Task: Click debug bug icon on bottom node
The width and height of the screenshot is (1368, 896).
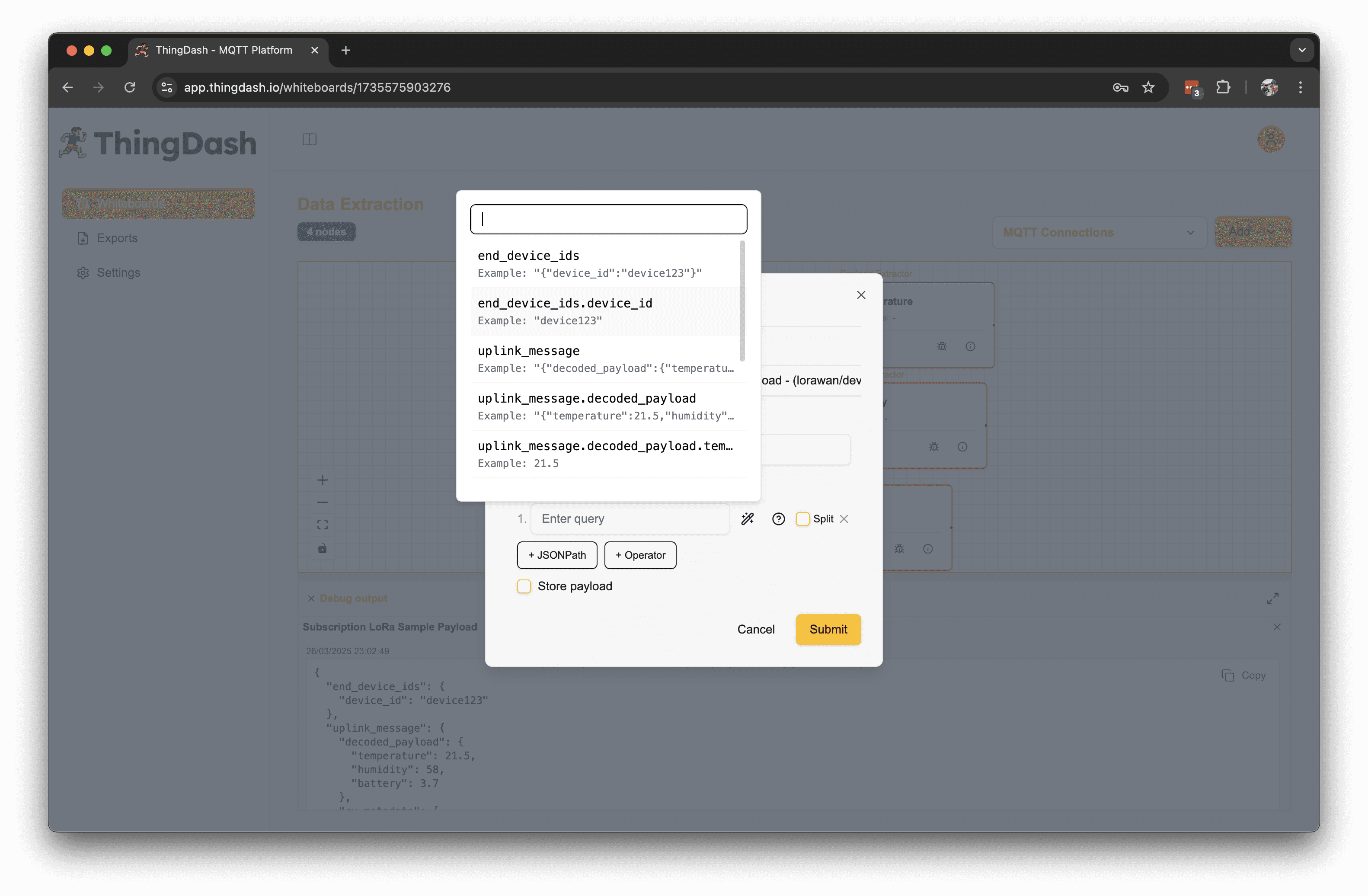Action: 899,549
